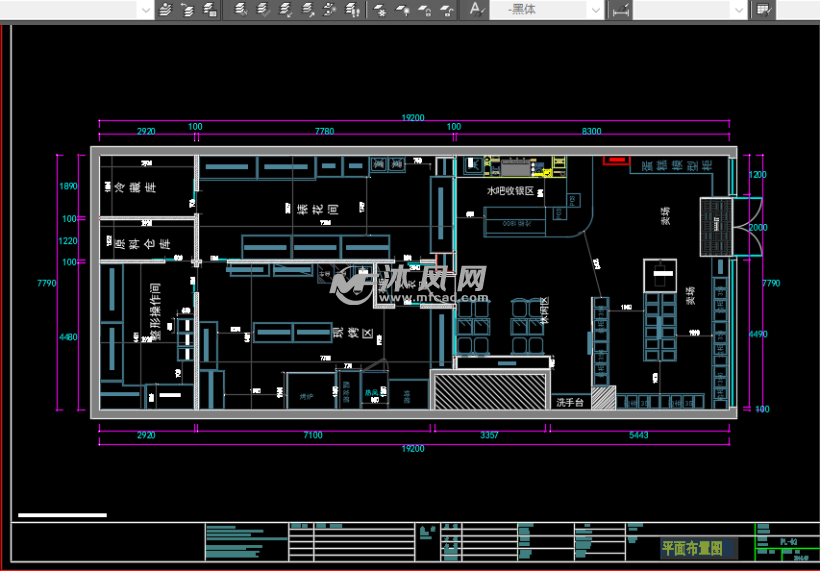The width and height of the screenshot is (820, 571).
Task: Click the empty dimension style combo box
Action: click(x=690, y=10)
